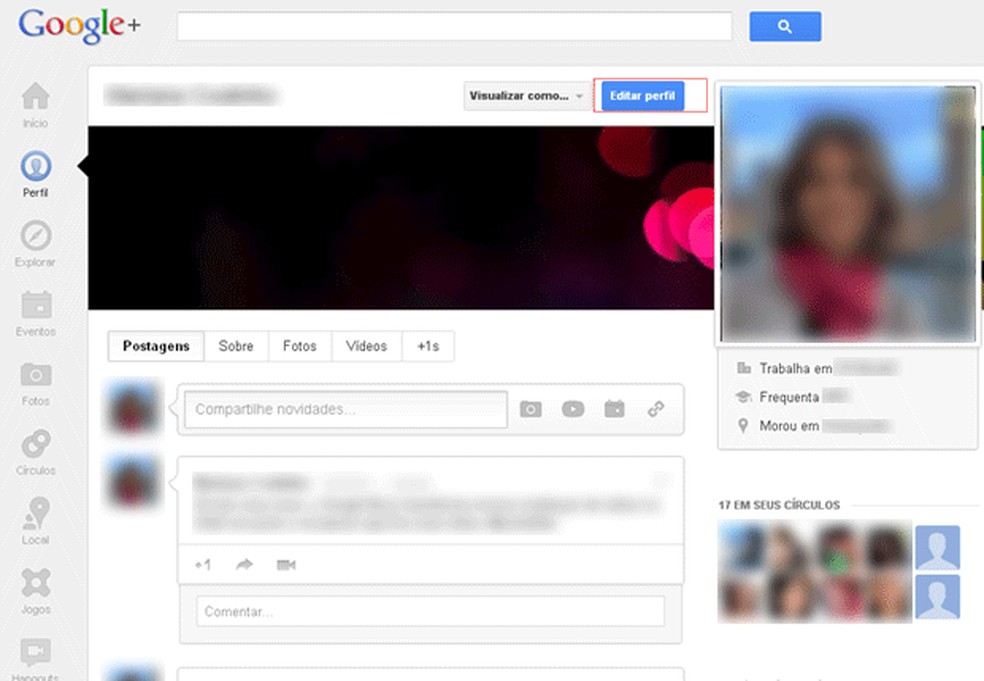
Task: Click the graduation cap icon beside Frequenta
Action: coord(744,397)
